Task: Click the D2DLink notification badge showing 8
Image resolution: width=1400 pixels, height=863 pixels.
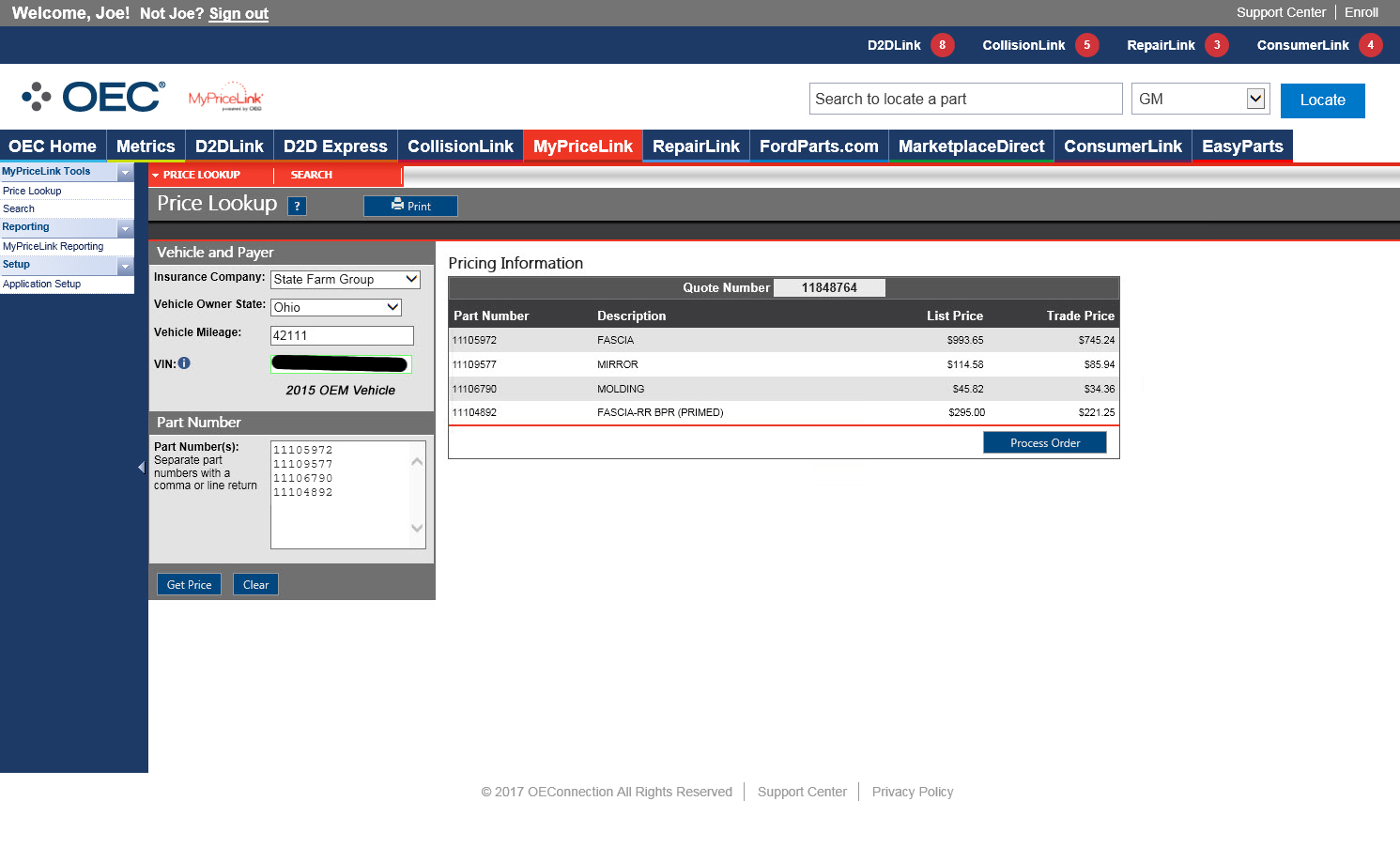Action: pos(943,45)
